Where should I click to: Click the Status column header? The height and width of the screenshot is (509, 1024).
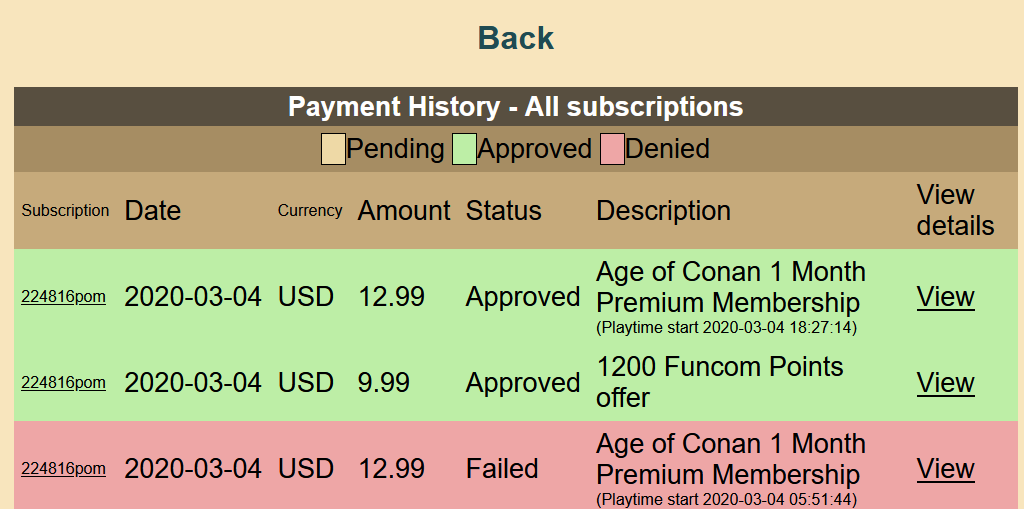503,211
